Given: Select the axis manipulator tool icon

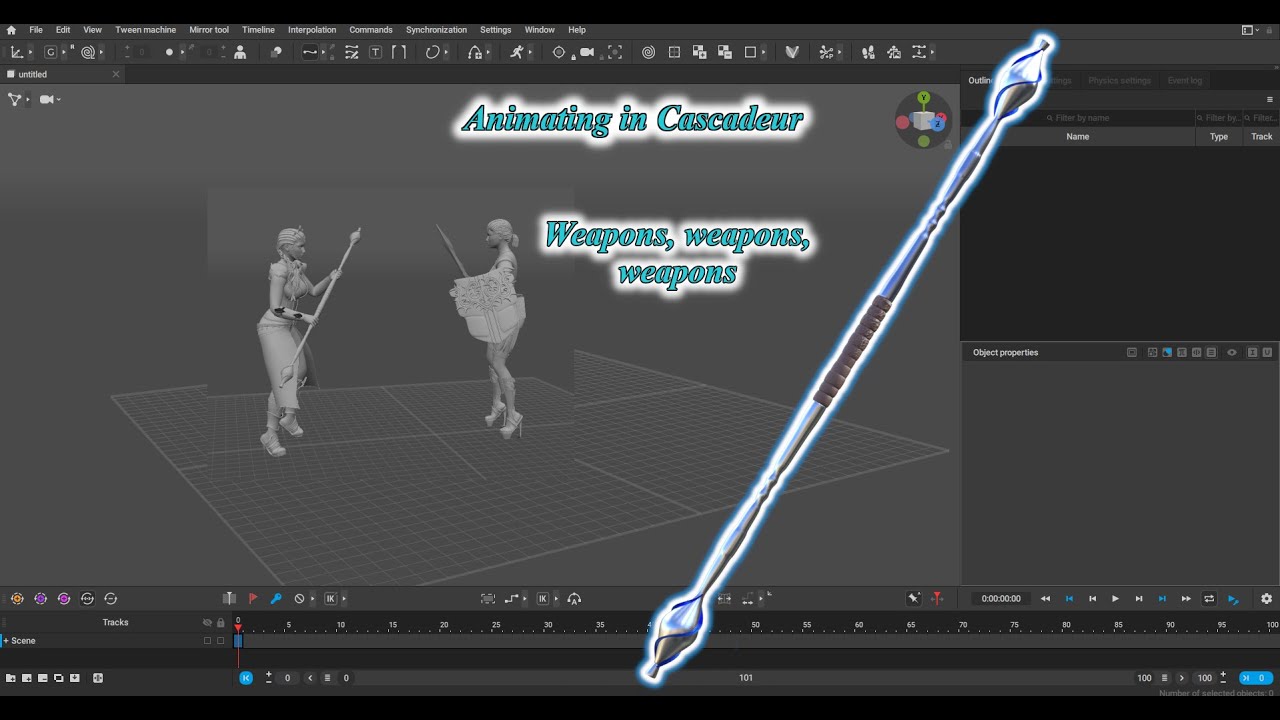Looking at the screenshot, I should click(17, 52).
